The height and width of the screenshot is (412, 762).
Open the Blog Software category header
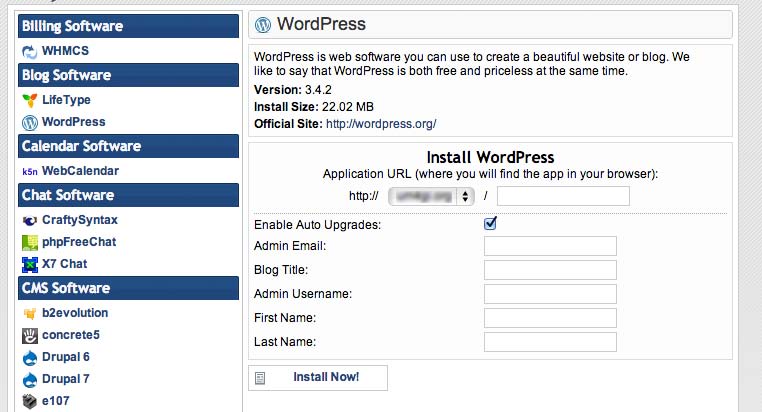128,75
